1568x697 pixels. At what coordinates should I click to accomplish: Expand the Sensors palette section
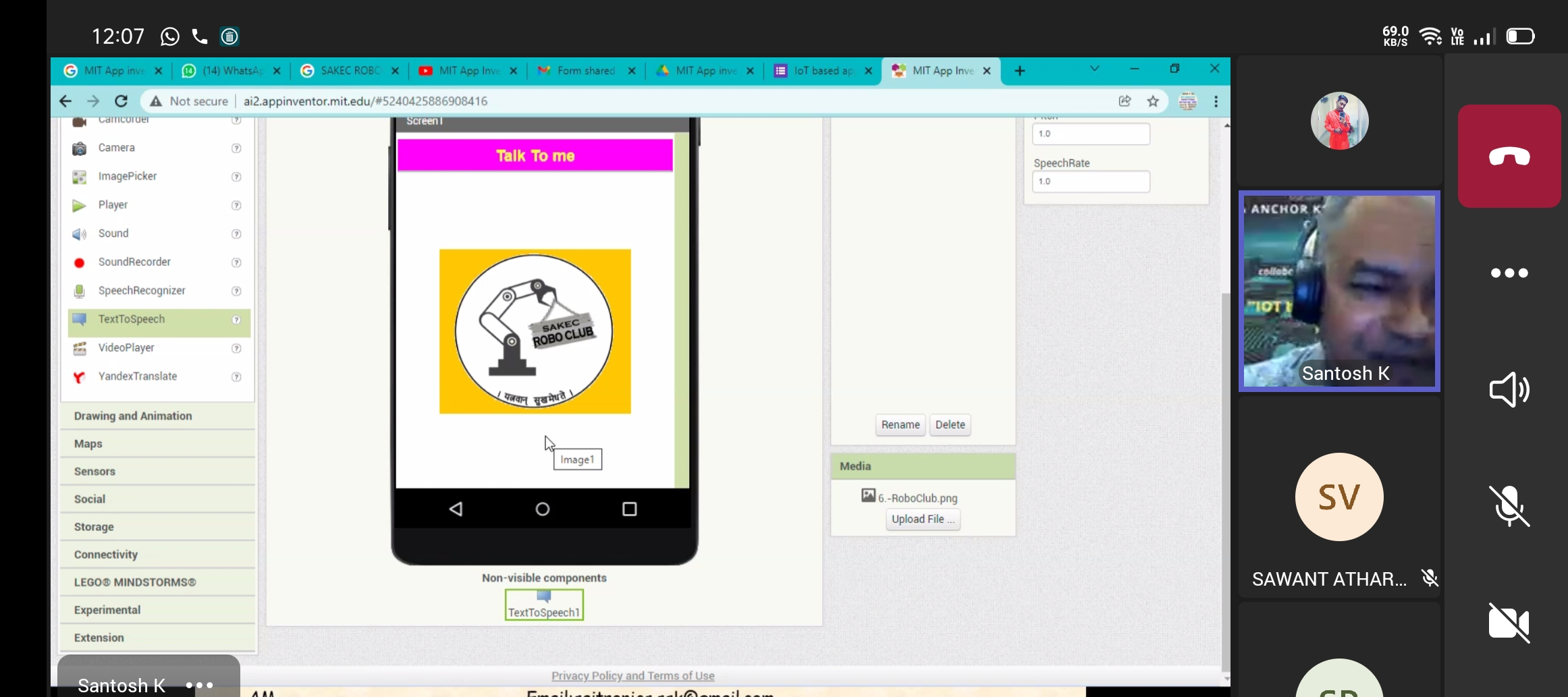pyautogui.click(x=94, y=472)
